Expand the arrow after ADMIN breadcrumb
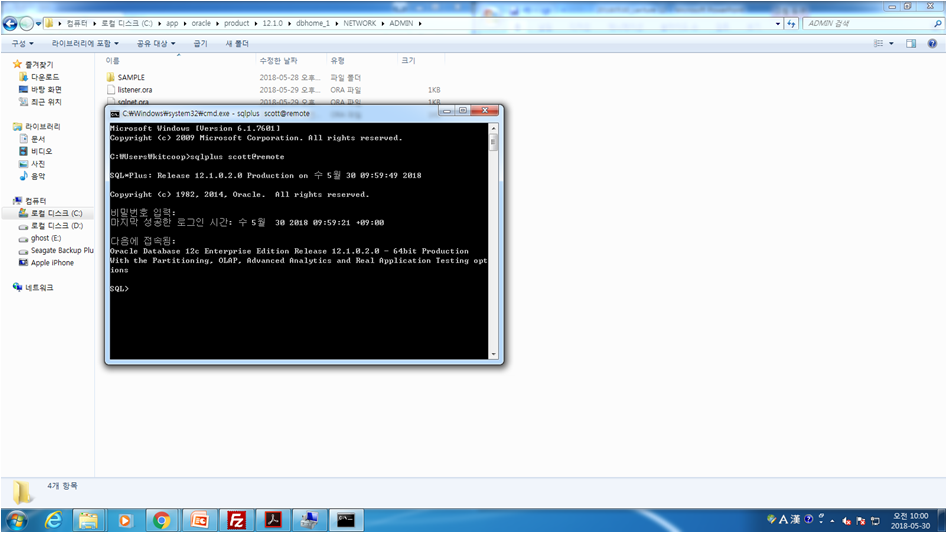 [x=420, y=24]
